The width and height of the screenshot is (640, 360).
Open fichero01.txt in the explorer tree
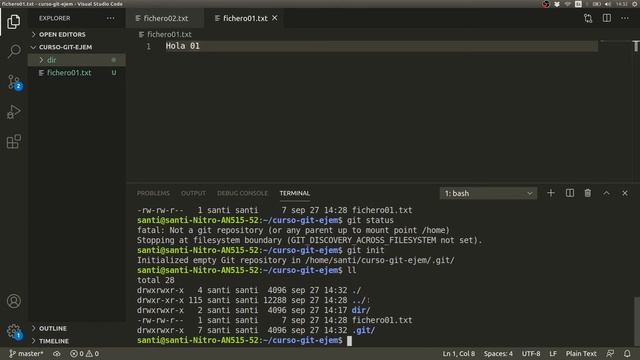77,73
